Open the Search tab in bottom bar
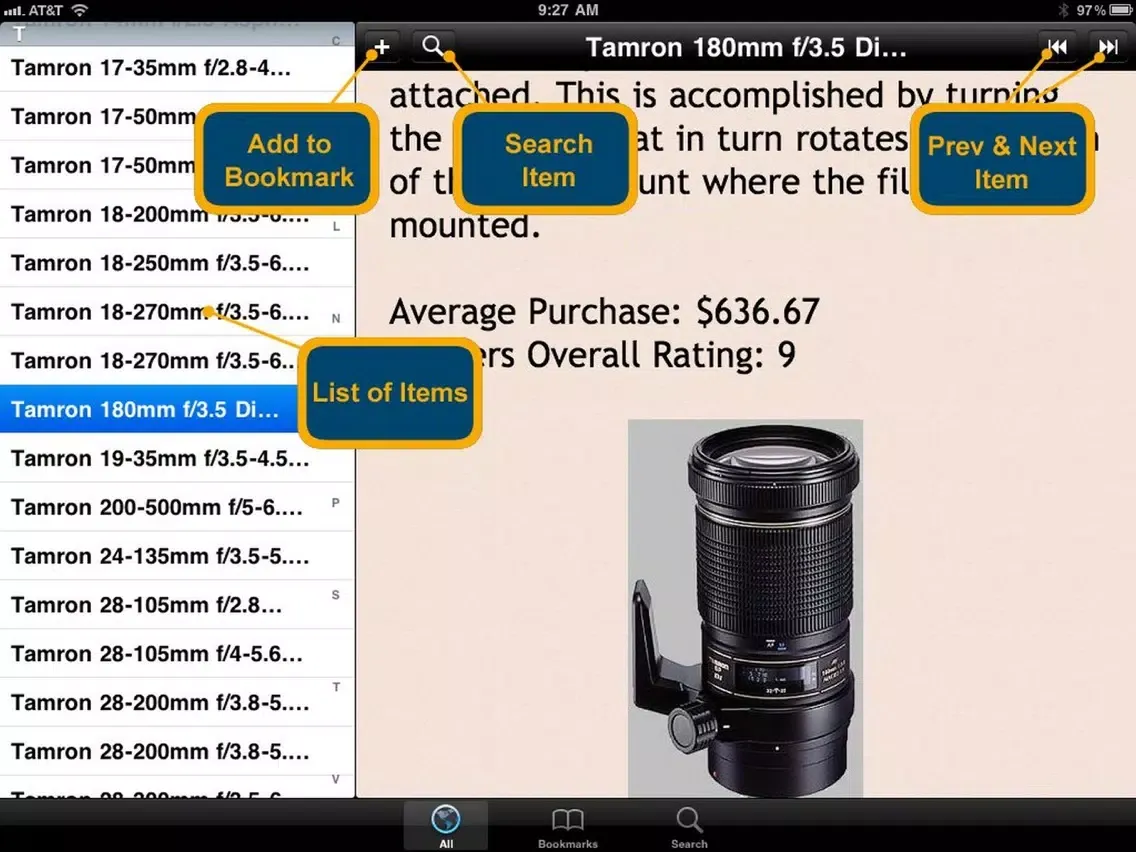 click(689, 826)
